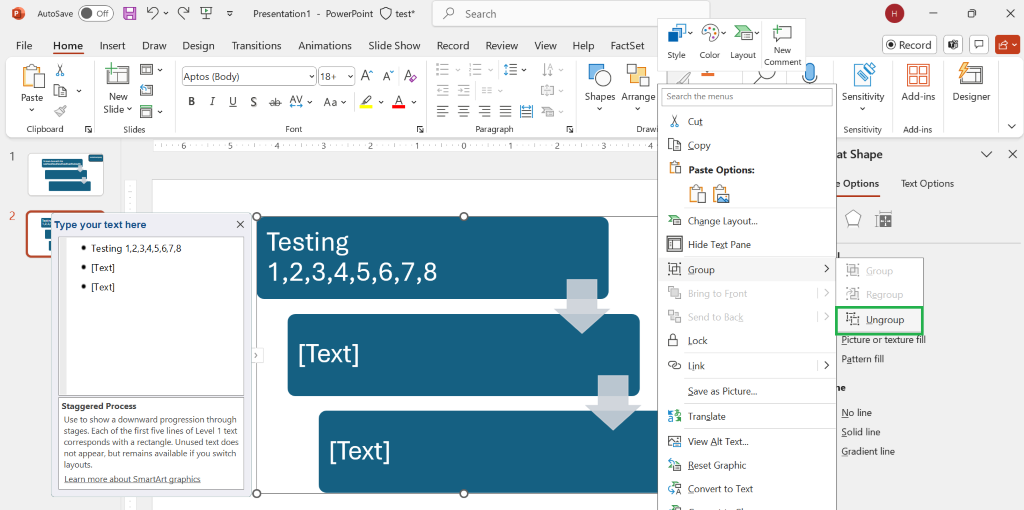Open Format Shape pane options chevron

click(x=987, y=154)
